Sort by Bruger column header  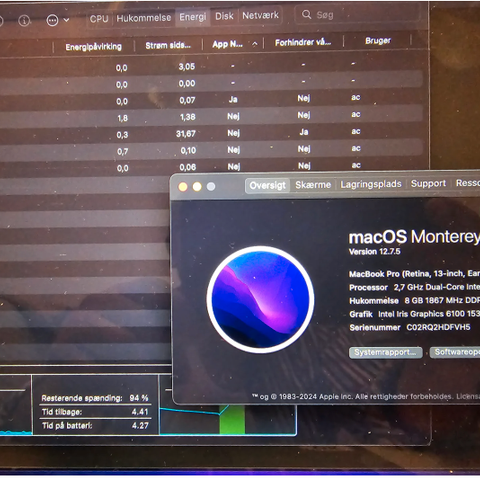378,41
